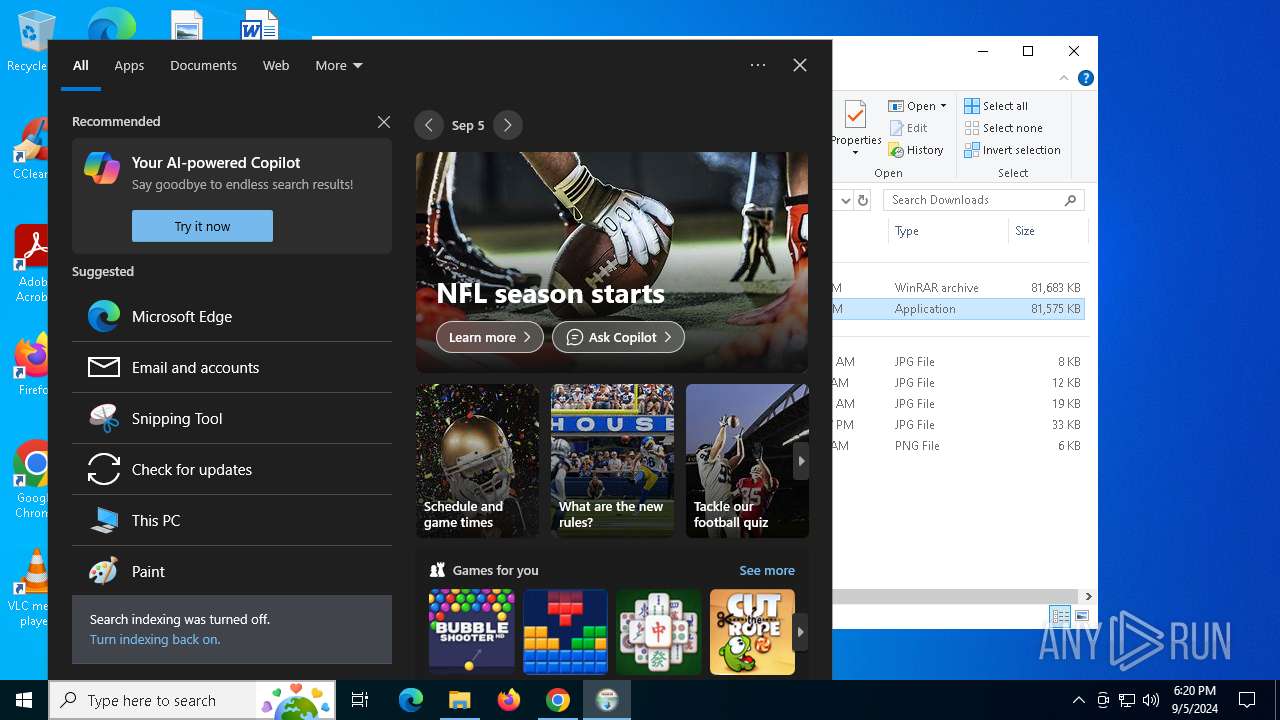The image size is (1280, 720).
Task: Open volume control in system tray
Action: click(1150, 700)
